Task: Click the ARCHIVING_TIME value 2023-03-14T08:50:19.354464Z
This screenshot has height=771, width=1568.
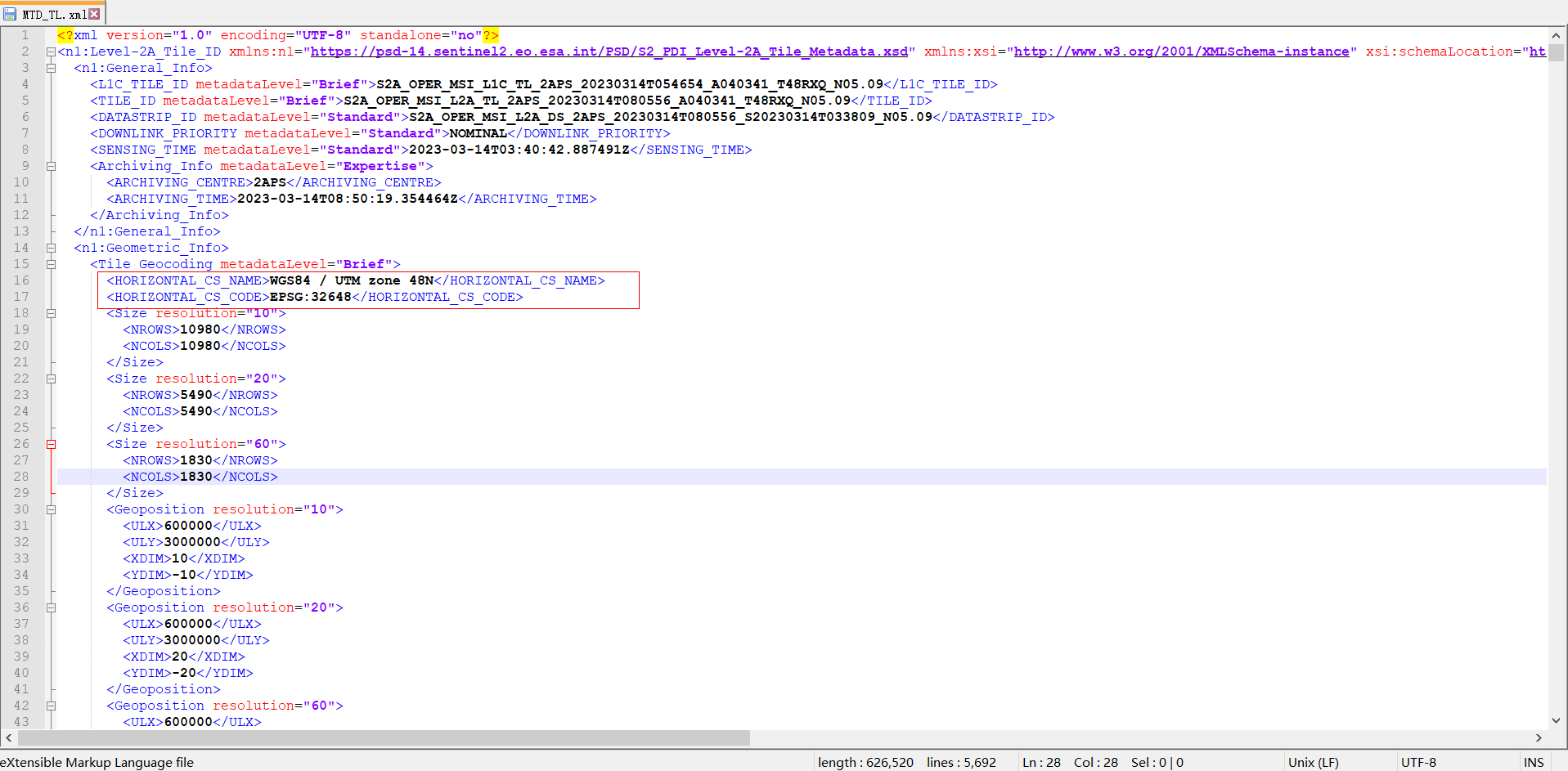Action: pyautogui.click(x=348, y=199)
